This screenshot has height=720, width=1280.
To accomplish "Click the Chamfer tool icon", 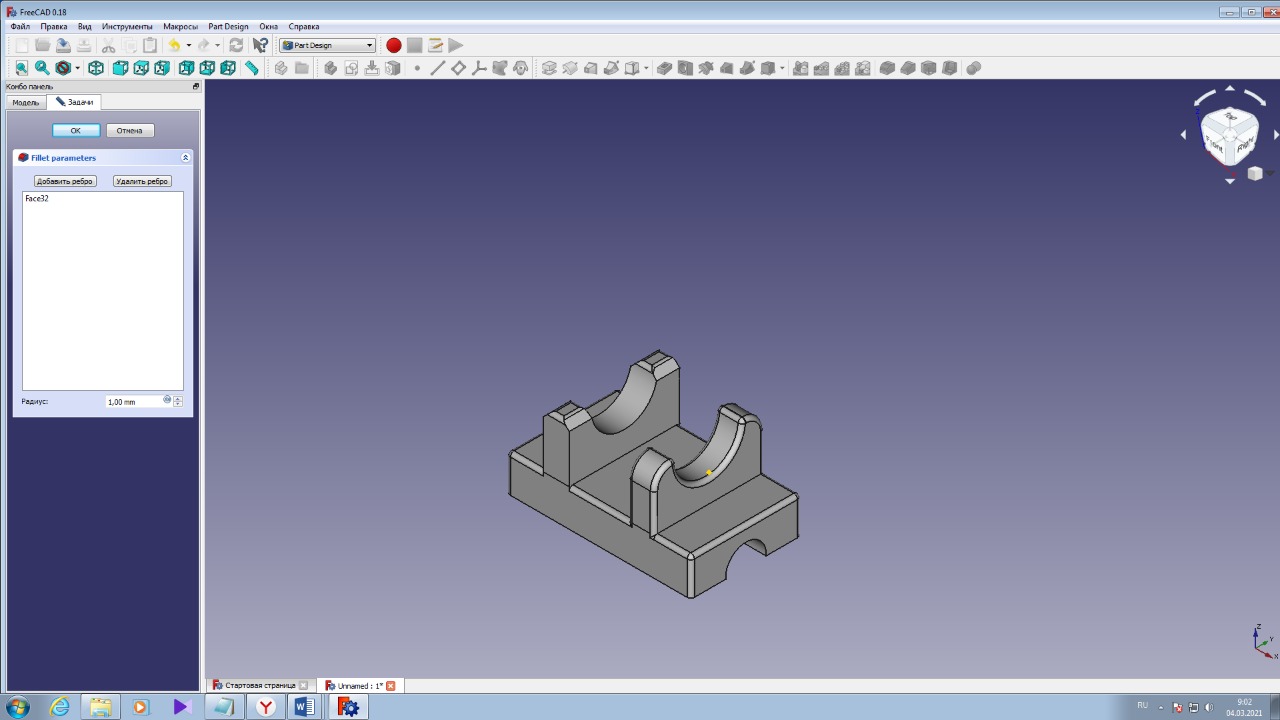I will (x=908, y=68).
